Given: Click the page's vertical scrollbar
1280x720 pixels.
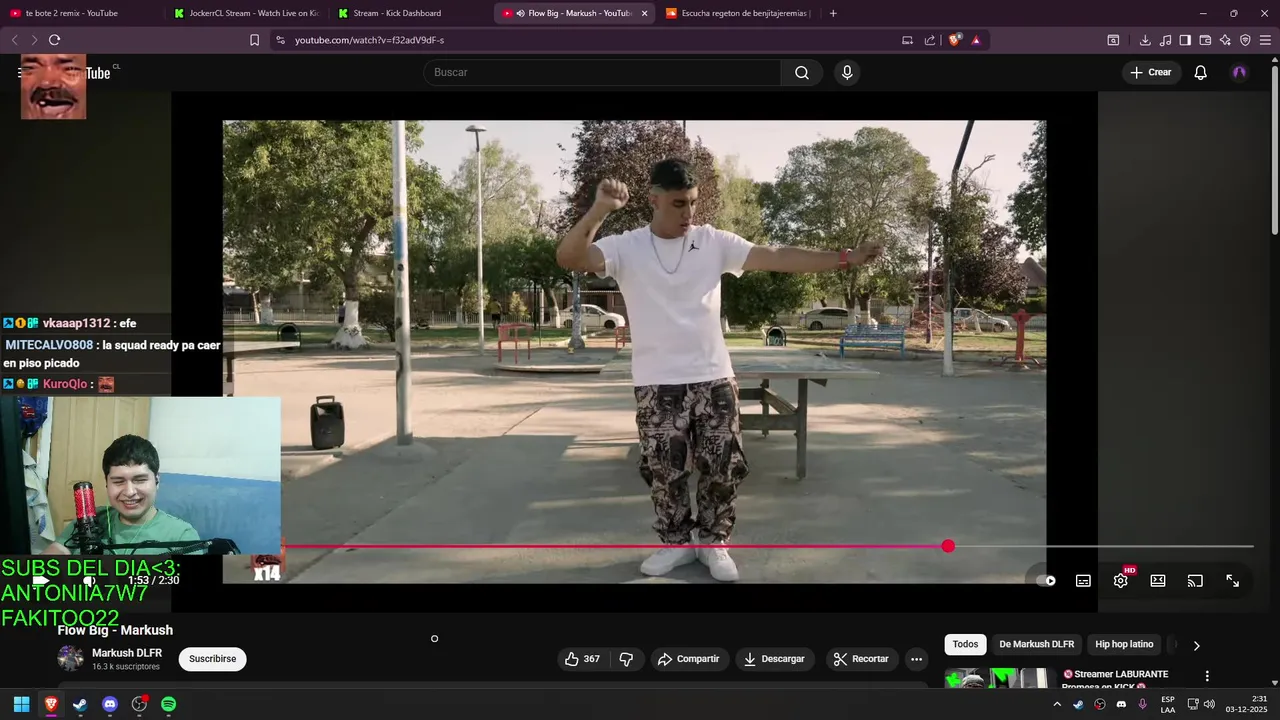Looking at the screenshot, I should tap(1274, 150).
